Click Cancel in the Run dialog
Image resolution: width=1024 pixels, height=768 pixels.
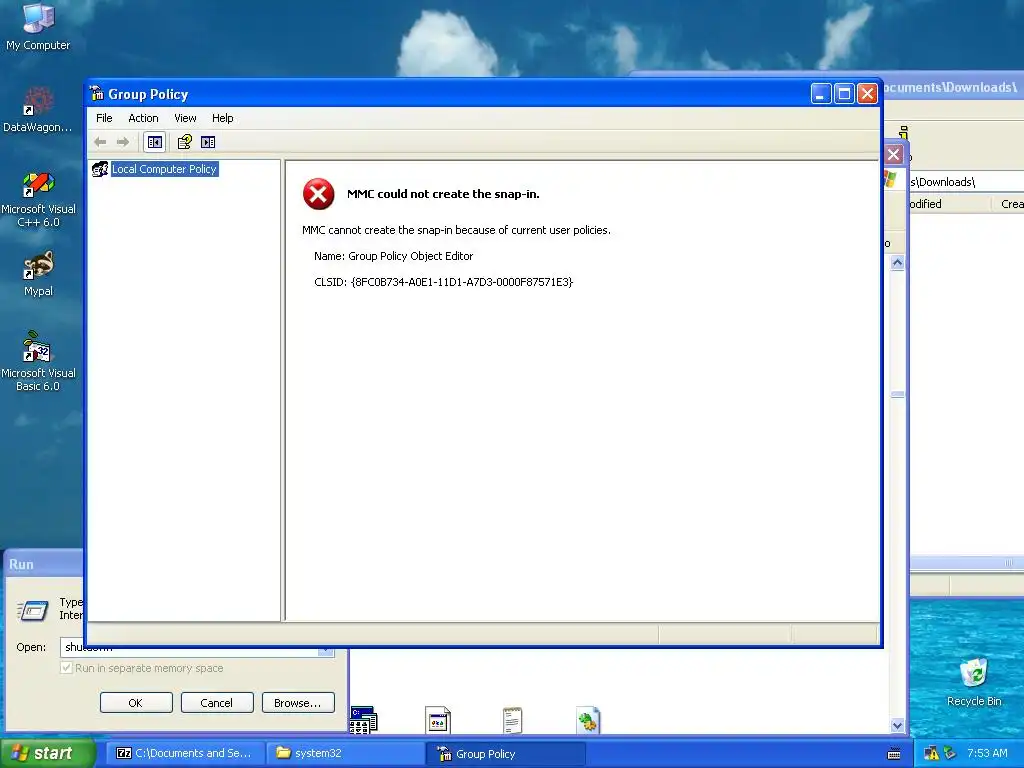click(217, 703)
